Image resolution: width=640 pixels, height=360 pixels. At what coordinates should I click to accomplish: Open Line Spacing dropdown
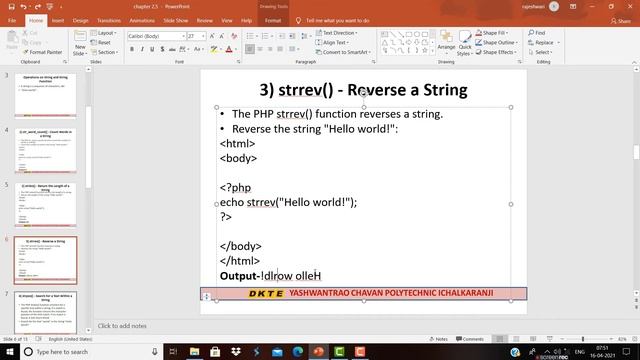tap(305, 36)
